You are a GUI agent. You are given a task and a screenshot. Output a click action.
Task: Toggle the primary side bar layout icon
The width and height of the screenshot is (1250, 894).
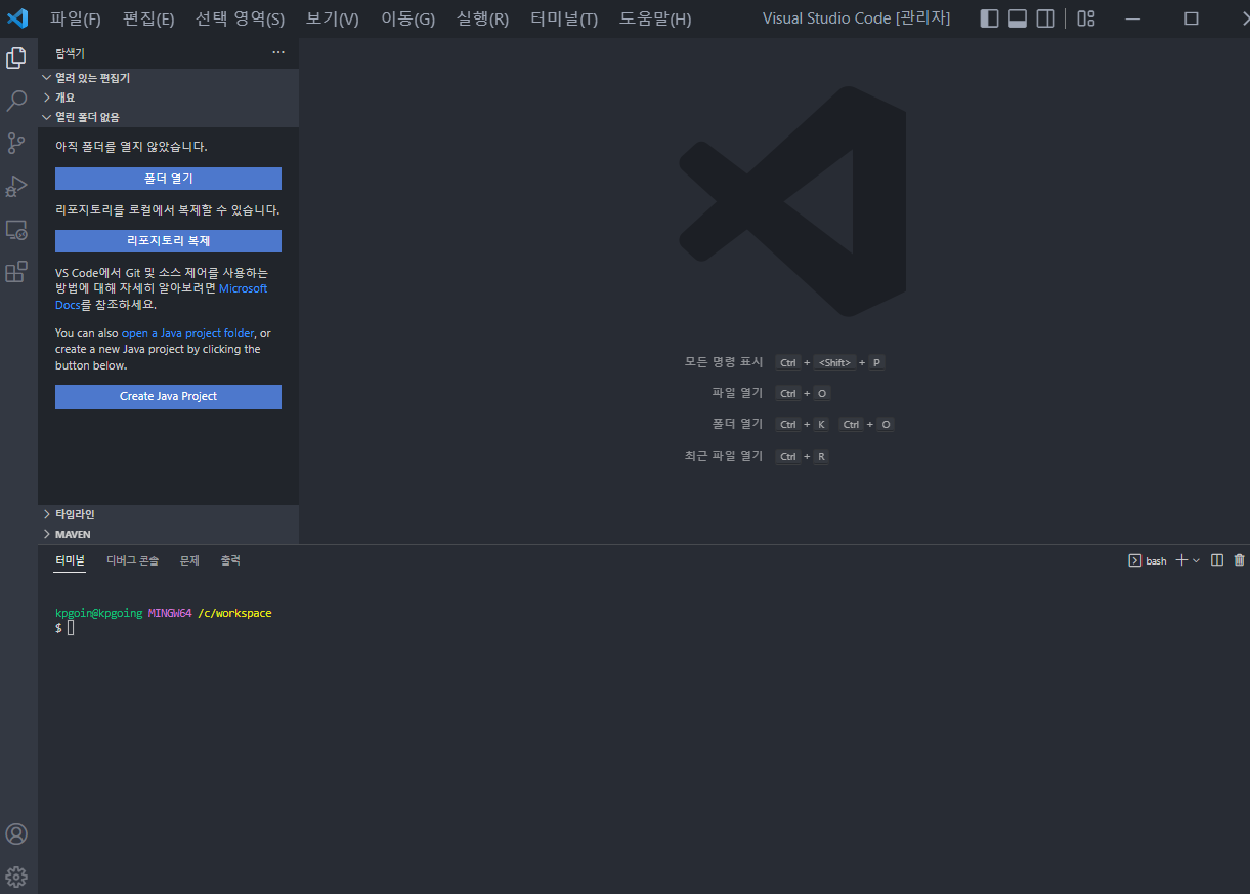[x=989, y=18]
